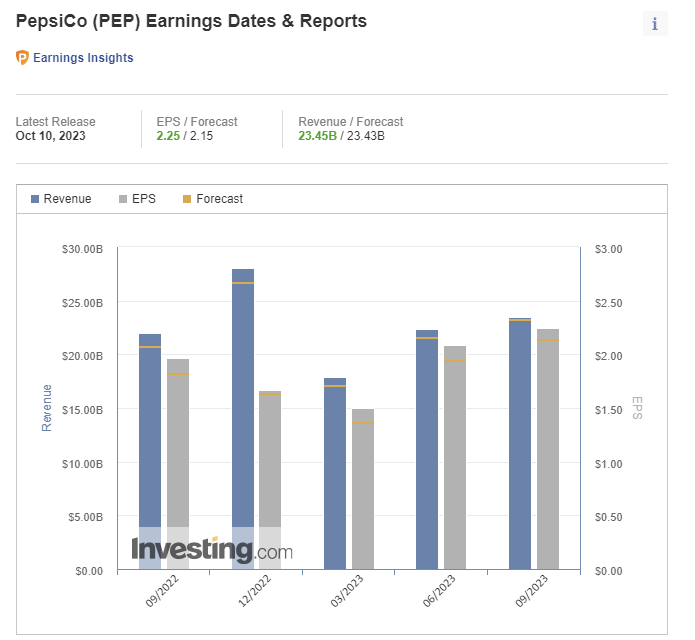Click the PepsiCo (PEP) Earnings Dates & Reports heading

tap(191, 21)
